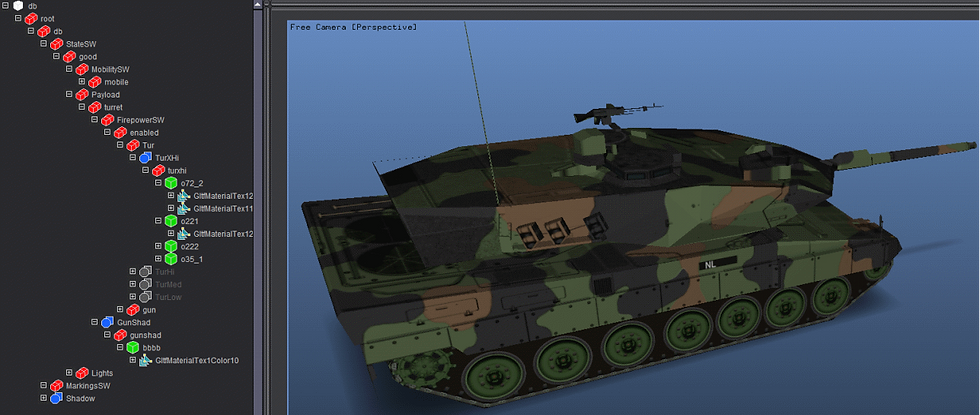This screenshot has width=980, height=415.
Task: Click the red group icon beside good
Action: pos(69,56)
